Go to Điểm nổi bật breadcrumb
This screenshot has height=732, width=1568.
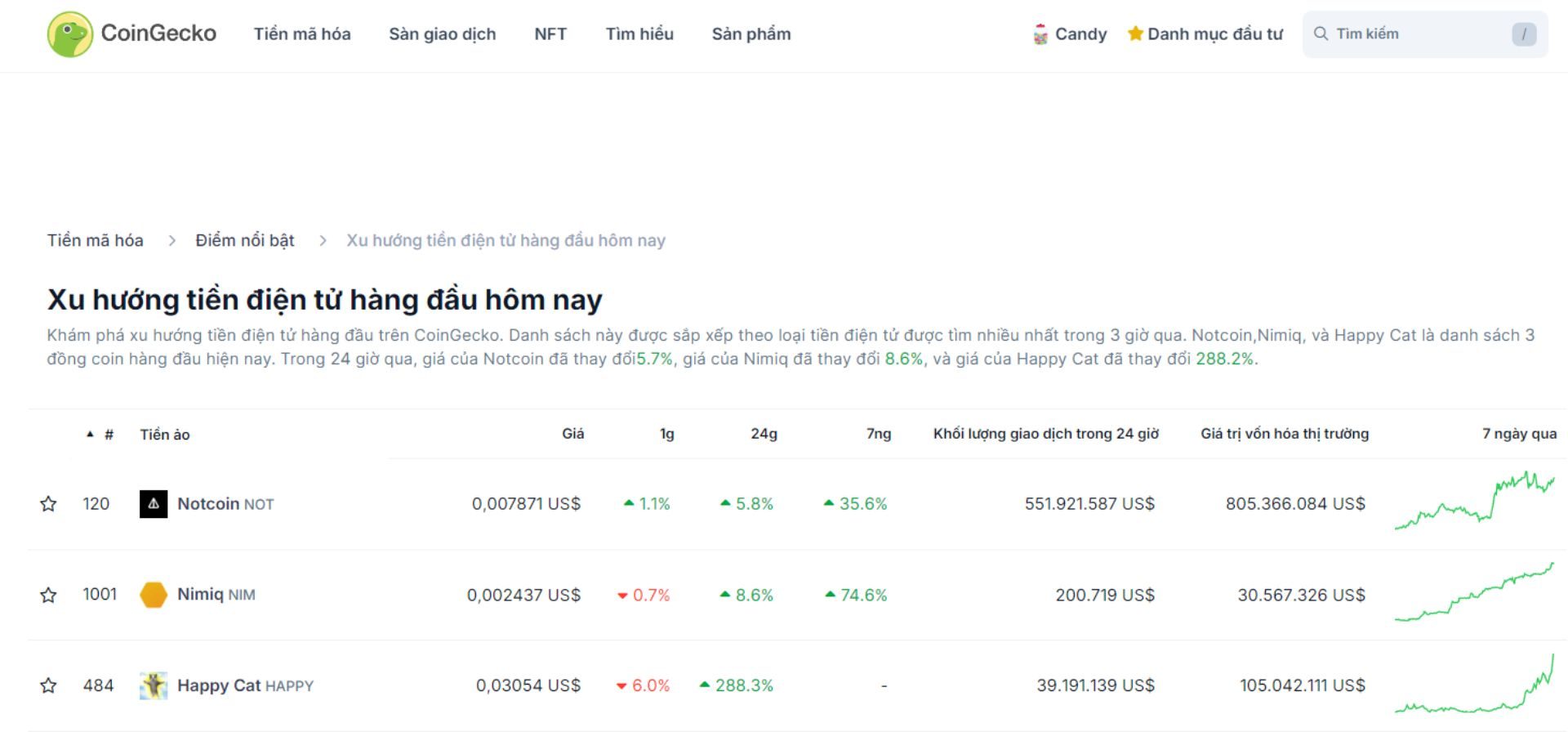click(245, 240)
